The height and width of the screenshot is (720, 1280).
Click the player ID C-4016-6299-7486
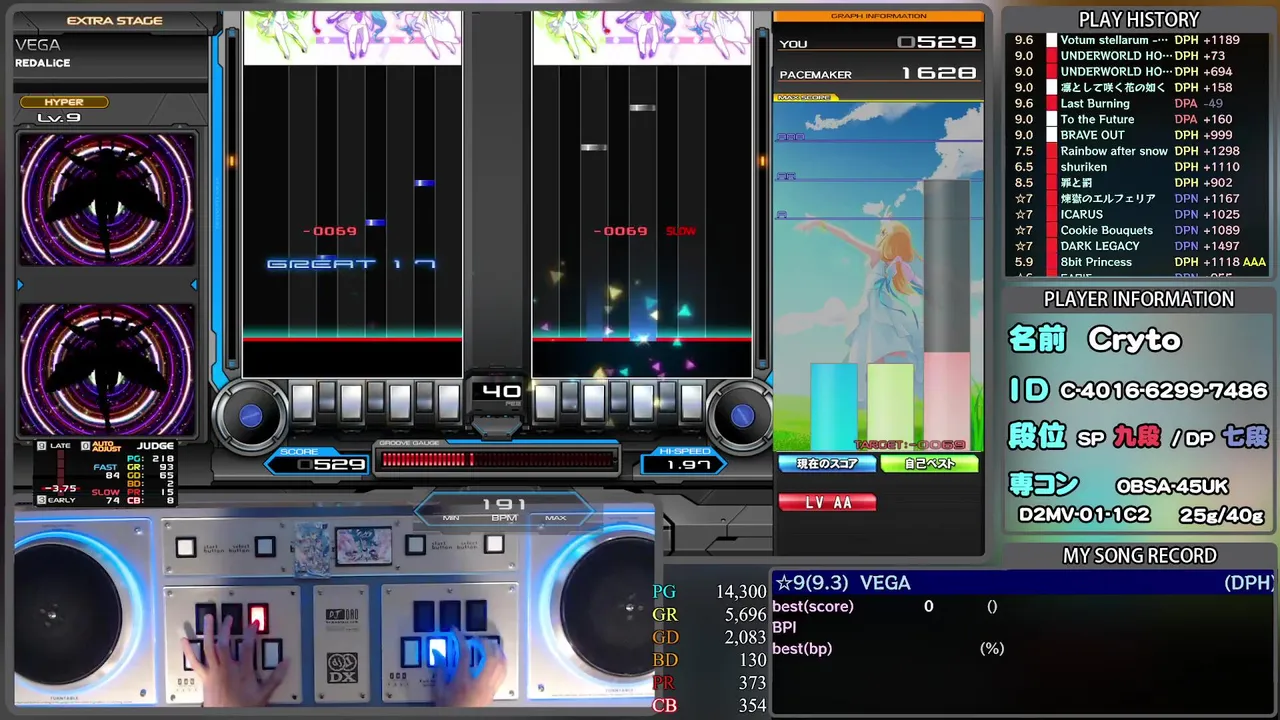1162,390
